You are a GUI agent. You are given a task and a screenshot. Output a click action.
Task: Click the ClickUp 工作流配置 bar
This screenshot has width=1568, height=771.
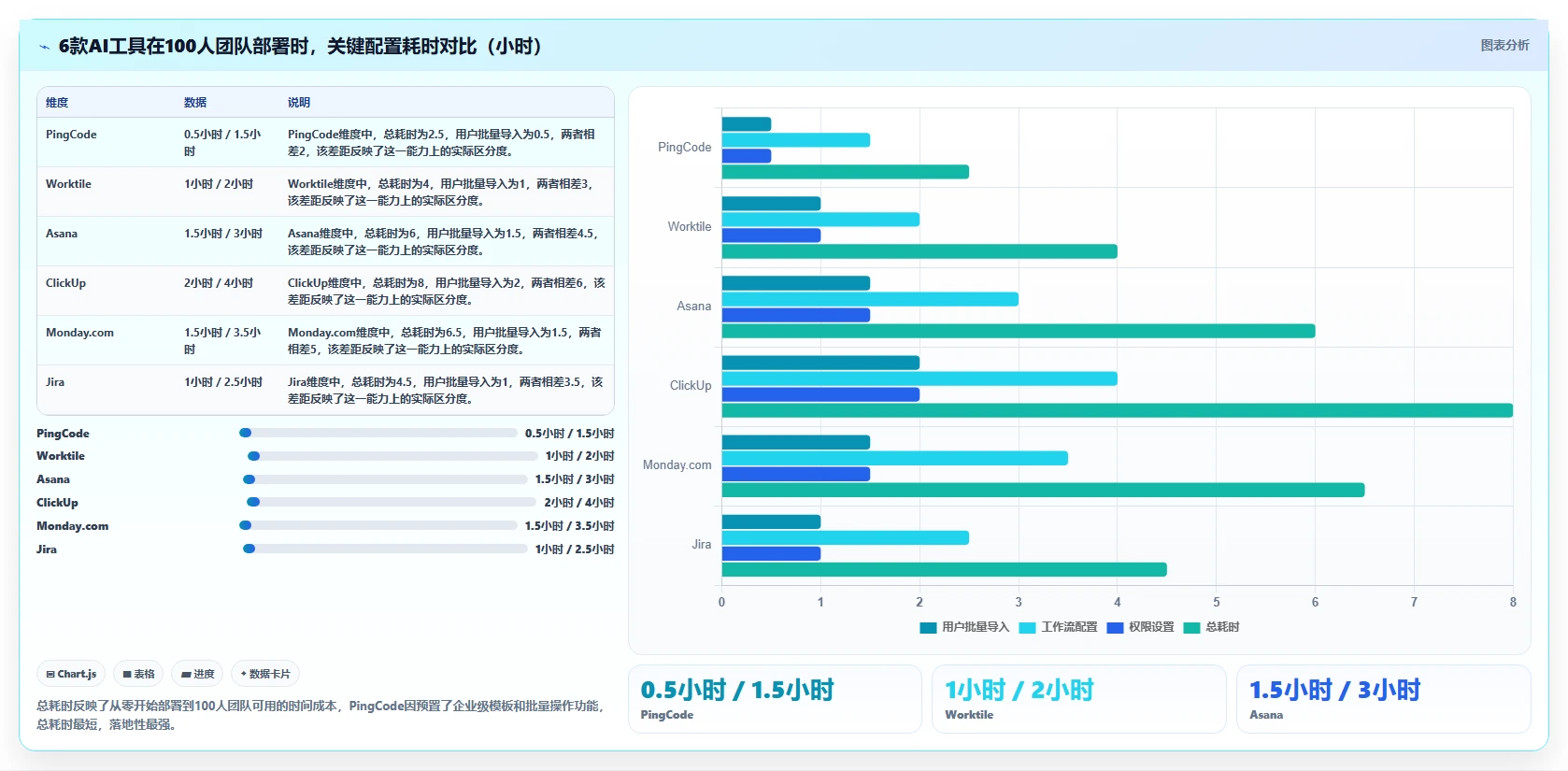[919, 378]
